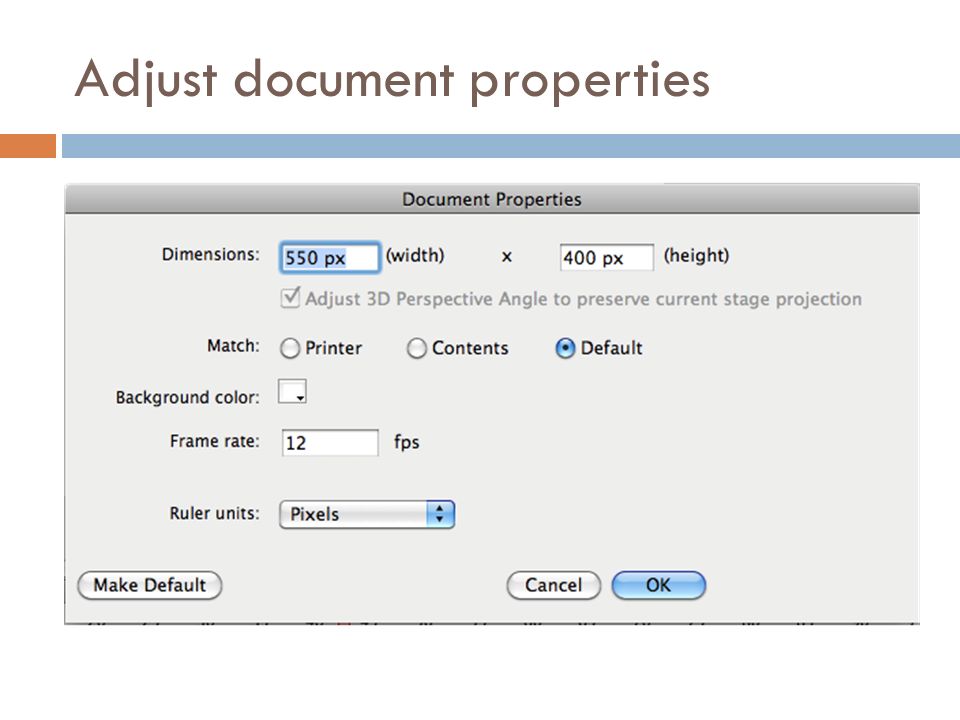The image size is (960, 720).
Task: Select the Contents match radio button
Action: coord(416,348)
